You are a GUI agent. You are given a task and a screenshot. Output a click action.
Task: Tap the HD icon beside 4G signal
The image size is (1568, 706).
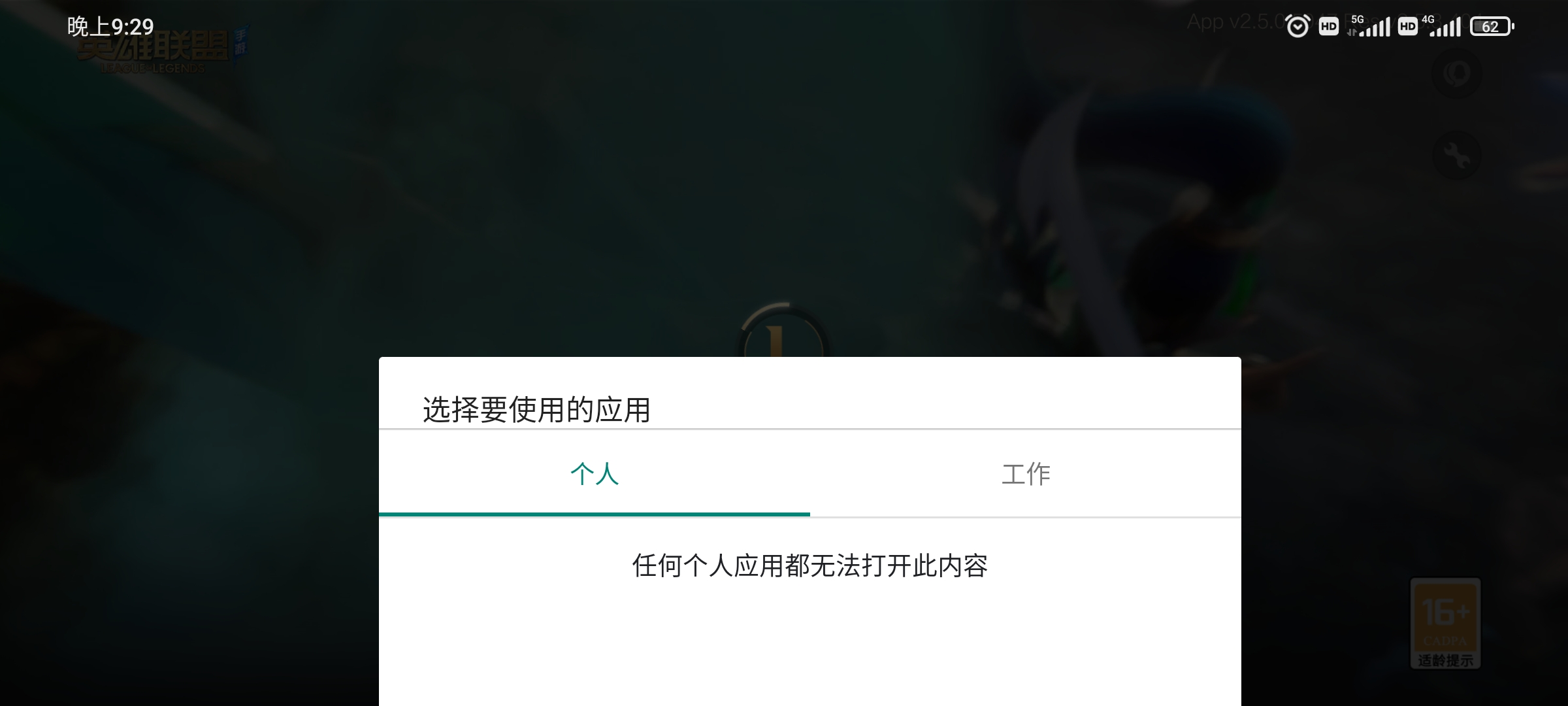(x=1408, y=27)
